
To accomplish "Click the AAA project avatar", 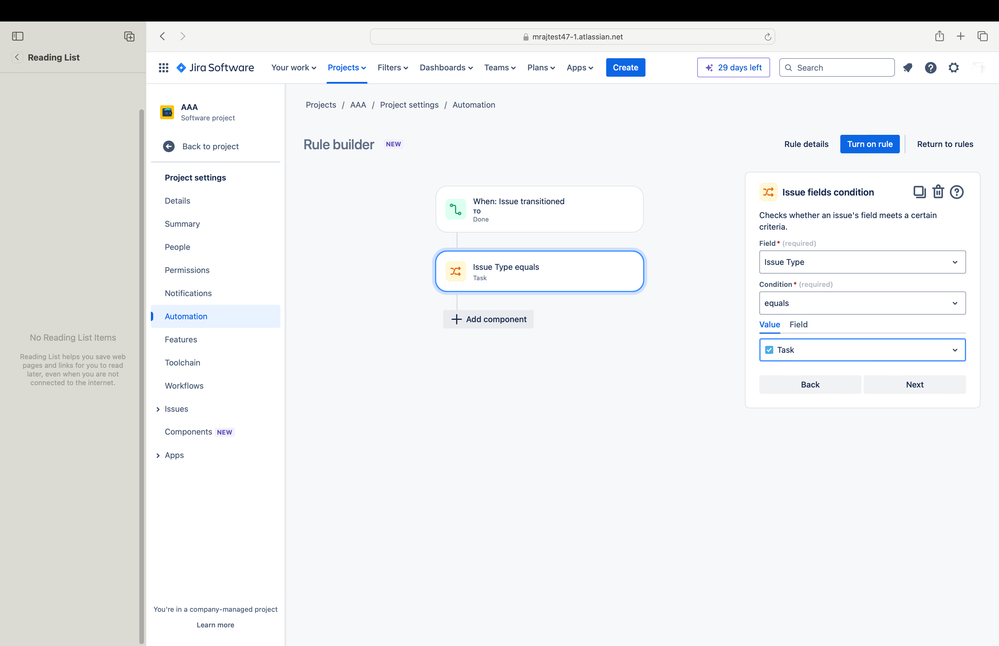I will coord(167,112).
